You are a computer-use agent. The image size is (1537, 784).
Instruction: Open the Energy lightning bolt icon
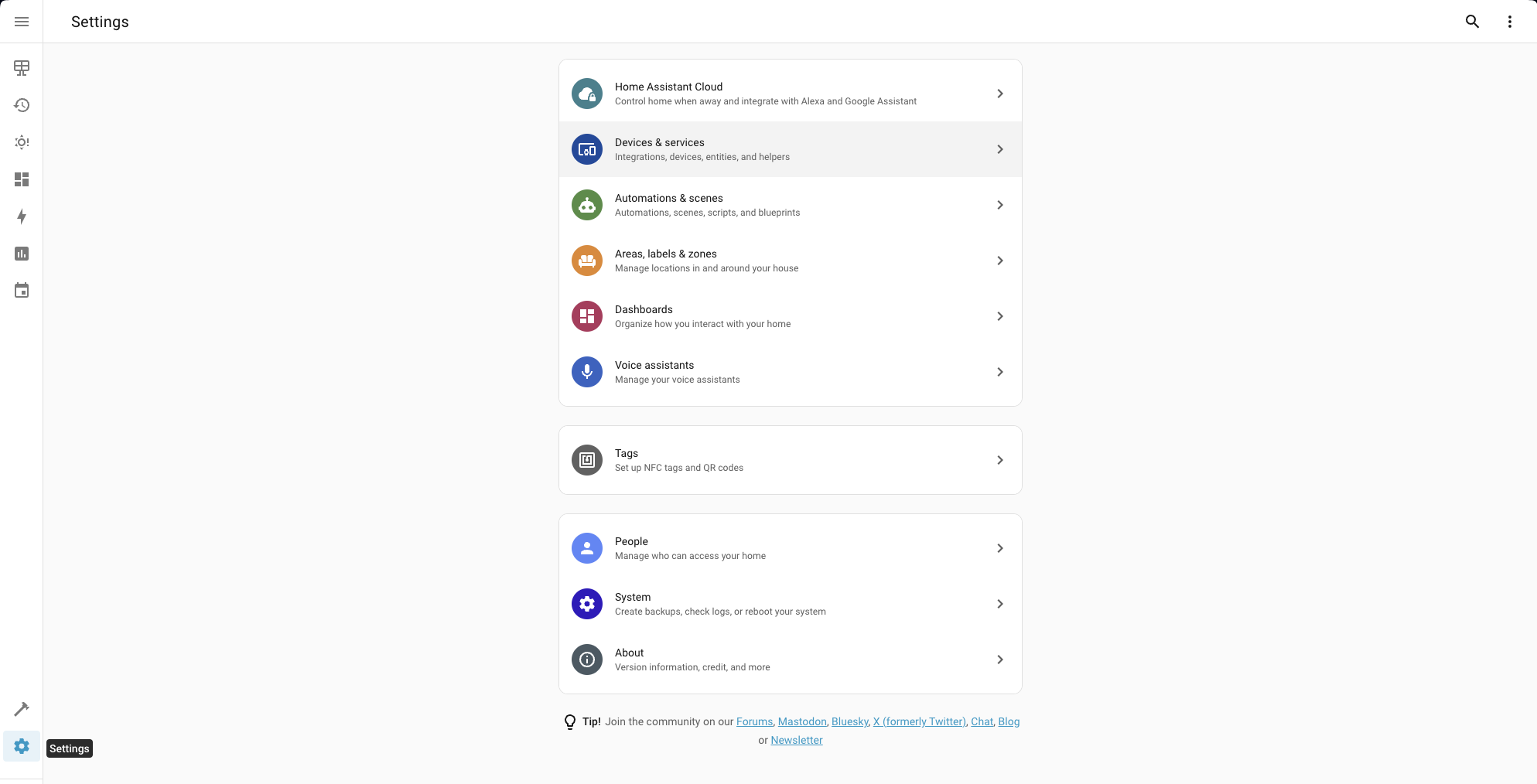point(22,216)
